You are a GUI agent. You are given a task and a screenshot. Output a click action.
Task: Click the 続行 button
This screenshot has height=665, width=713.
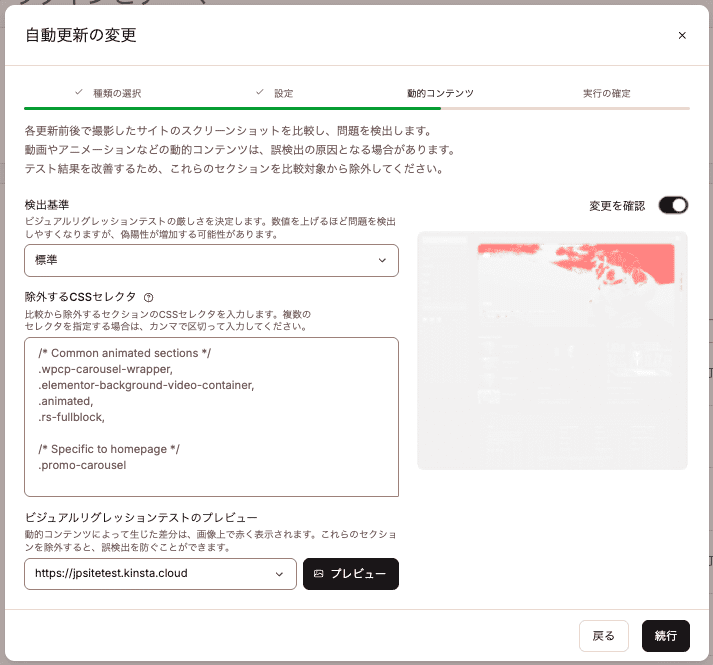click(x=666, y=635)
